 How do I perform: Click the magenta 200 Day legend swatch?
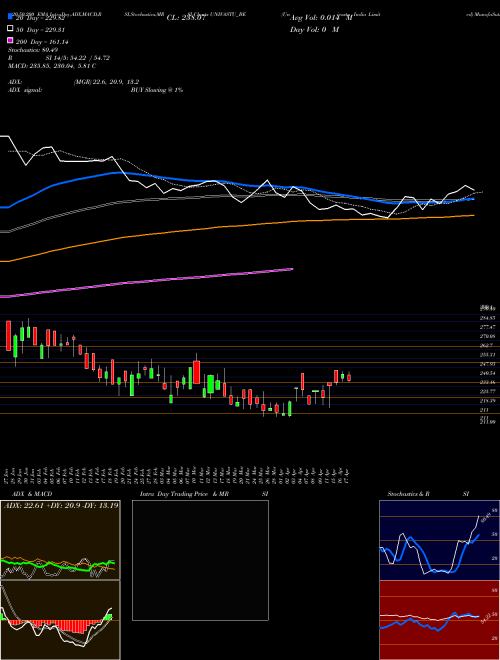pyautogui.click(x=10, y=40)
